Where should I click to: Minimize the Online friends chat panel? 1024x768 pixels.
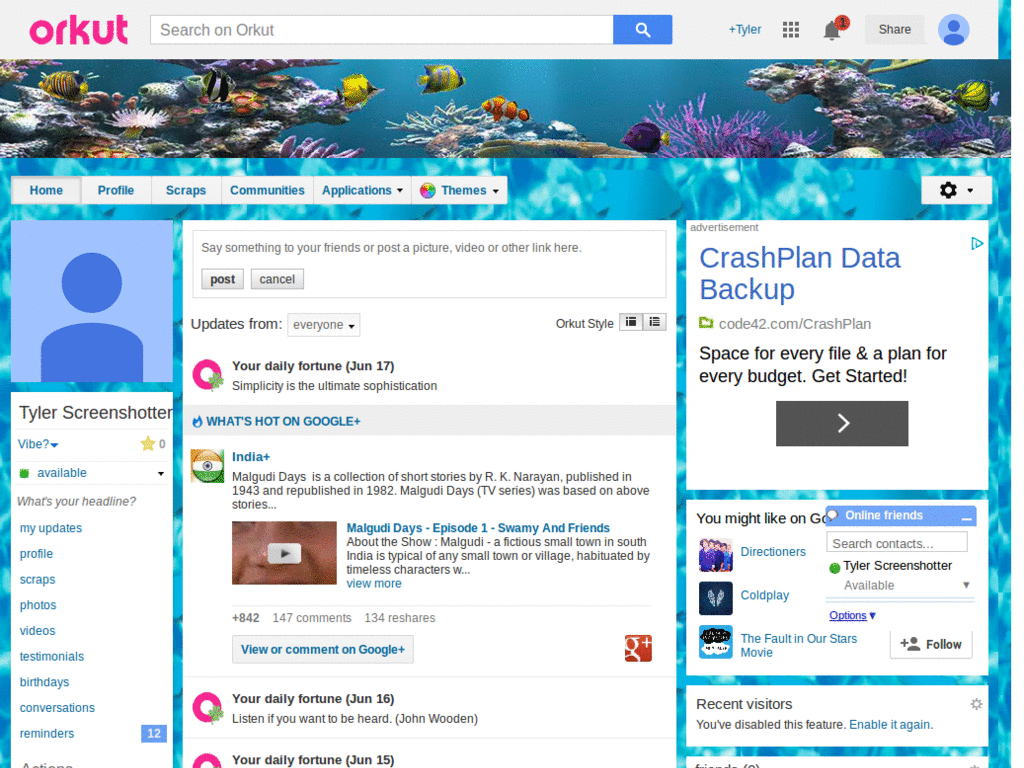click(966, 517)
